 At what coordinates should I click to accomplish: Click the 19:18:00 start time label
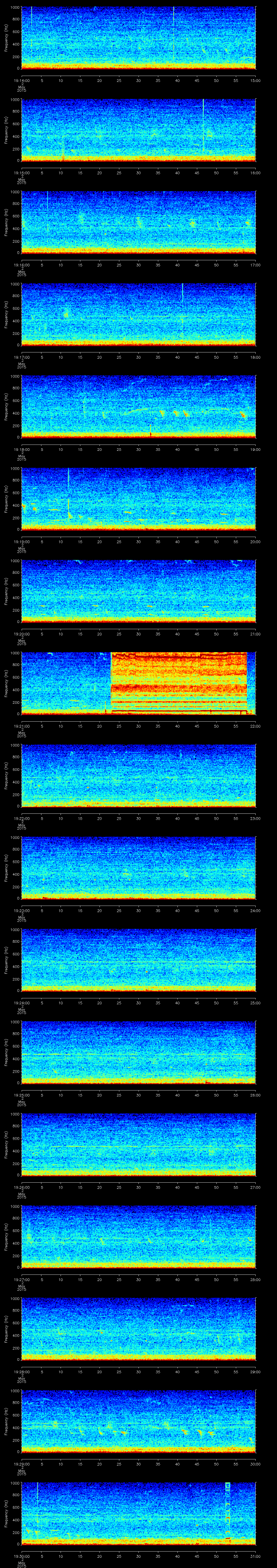(x=21, y=449)
